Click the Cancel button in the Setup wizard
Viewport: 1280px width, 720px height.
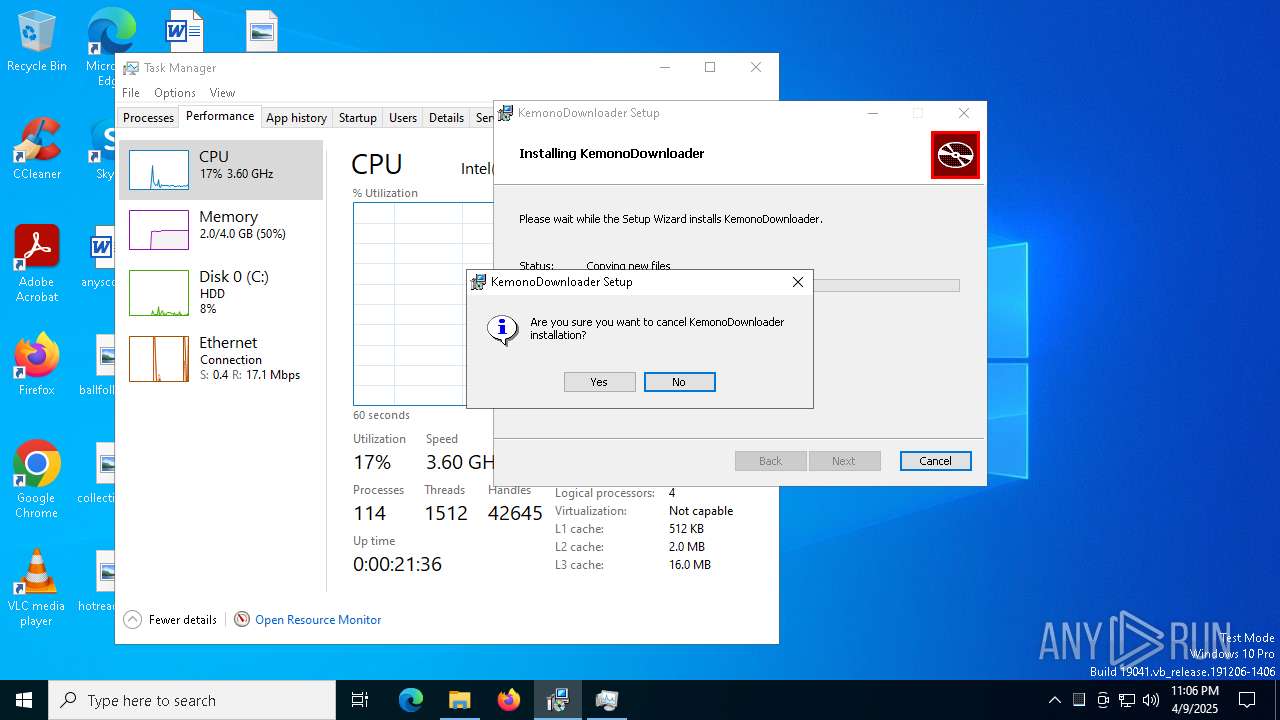pos(935,461)
